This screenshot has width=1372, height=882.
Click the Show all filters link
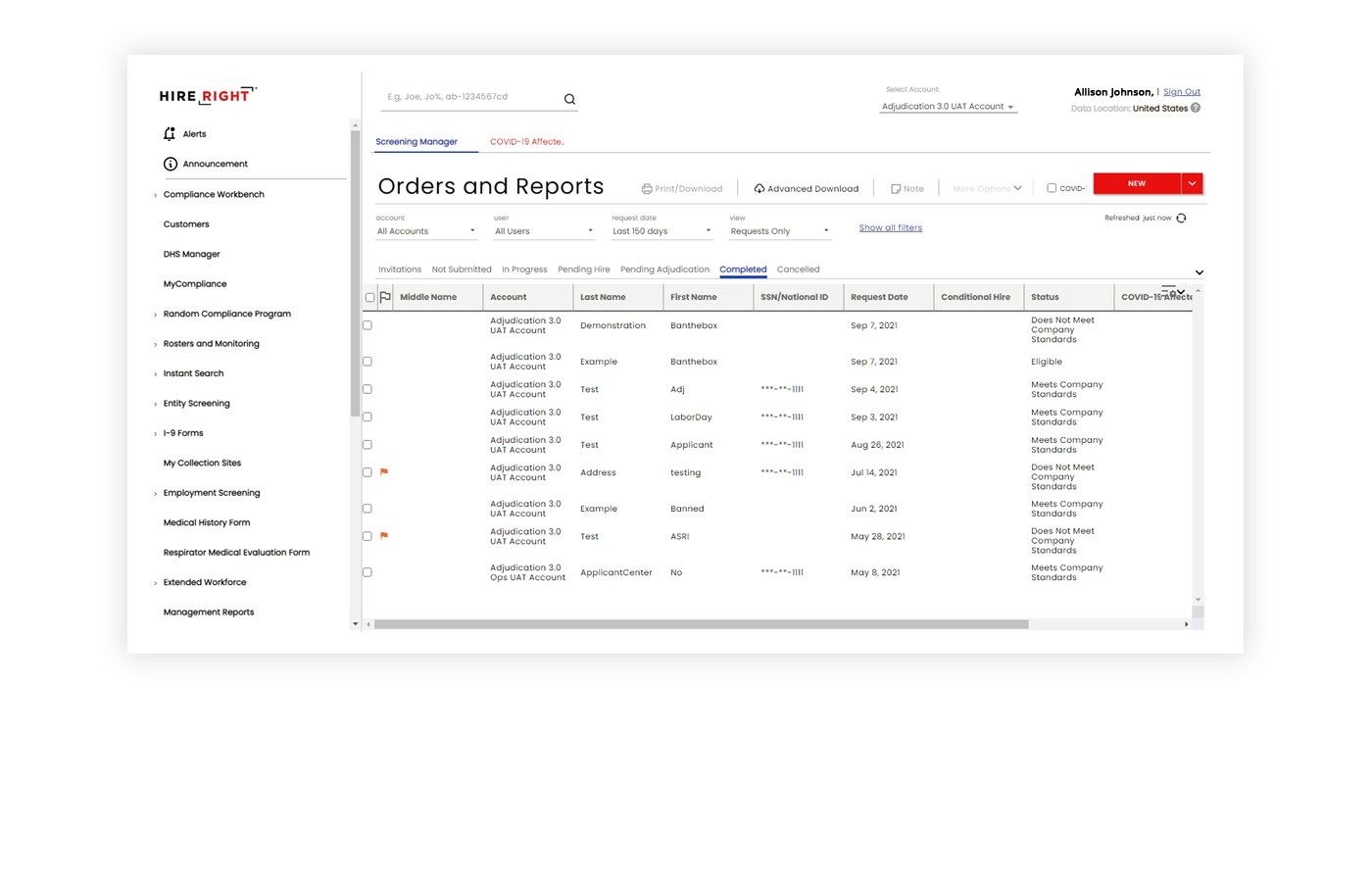[x=890, y=228]
